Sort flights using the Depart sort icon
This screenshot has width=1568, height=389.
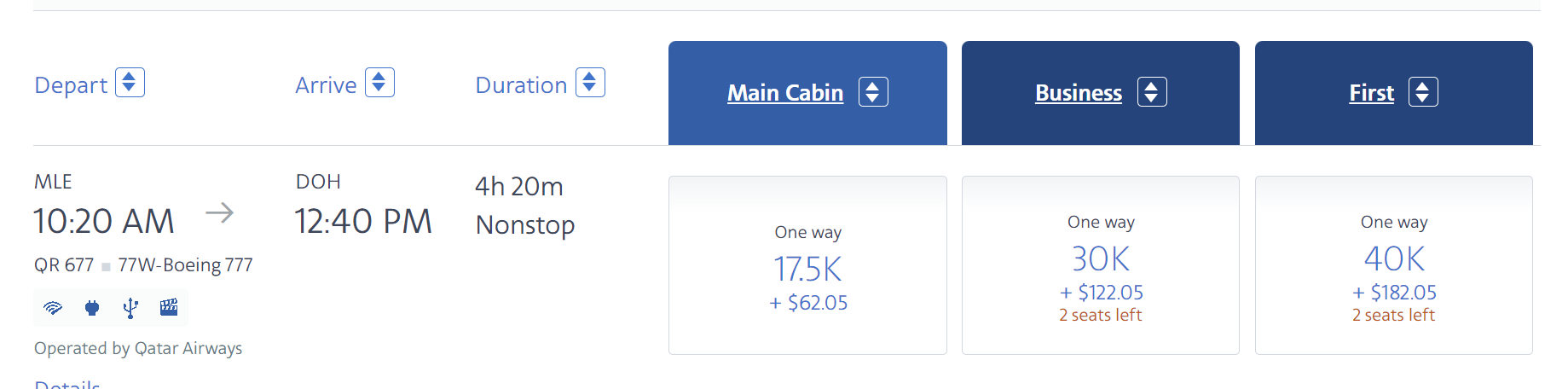coord(130,83)
